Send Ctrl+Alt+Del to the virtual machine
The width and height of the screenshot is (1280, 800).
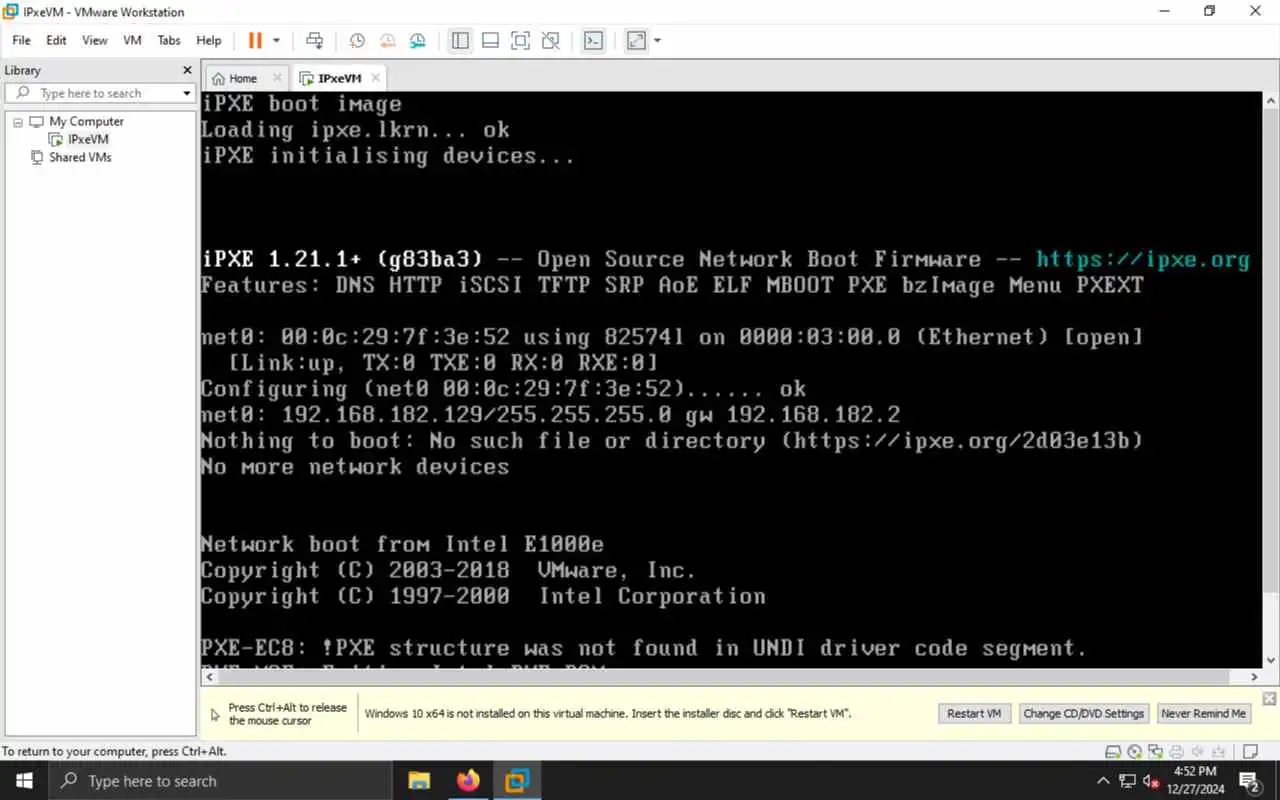pos(315,41)
